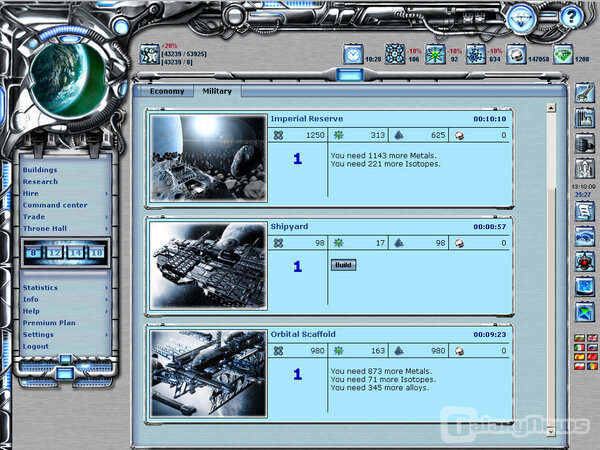Image resolution: width=600 pixels, height=450 pixels.
Task: Click the planet globe in the corner
Action: point(67,80)
